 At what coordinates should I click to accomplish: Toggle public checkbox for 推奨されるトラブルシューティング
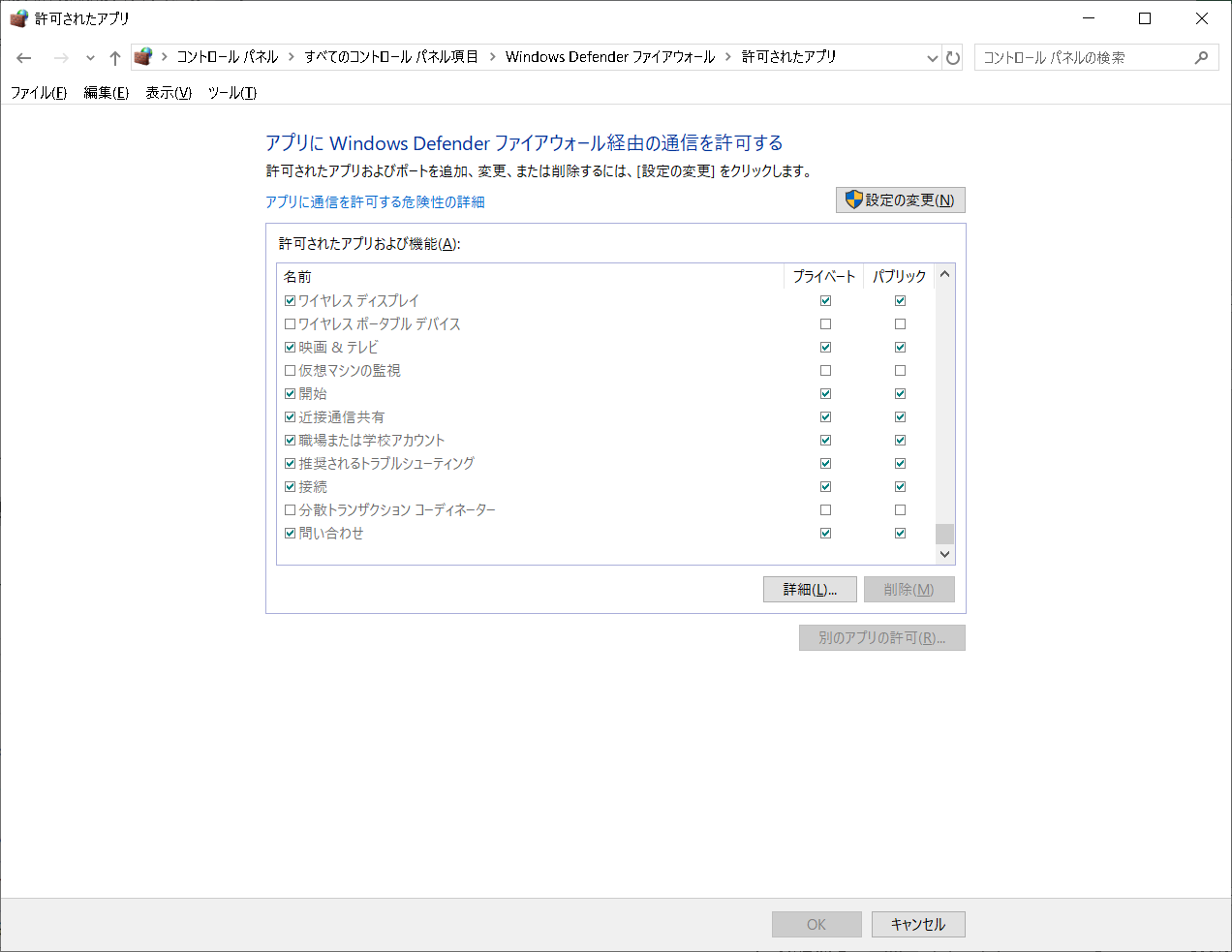[x=900, y=463]
